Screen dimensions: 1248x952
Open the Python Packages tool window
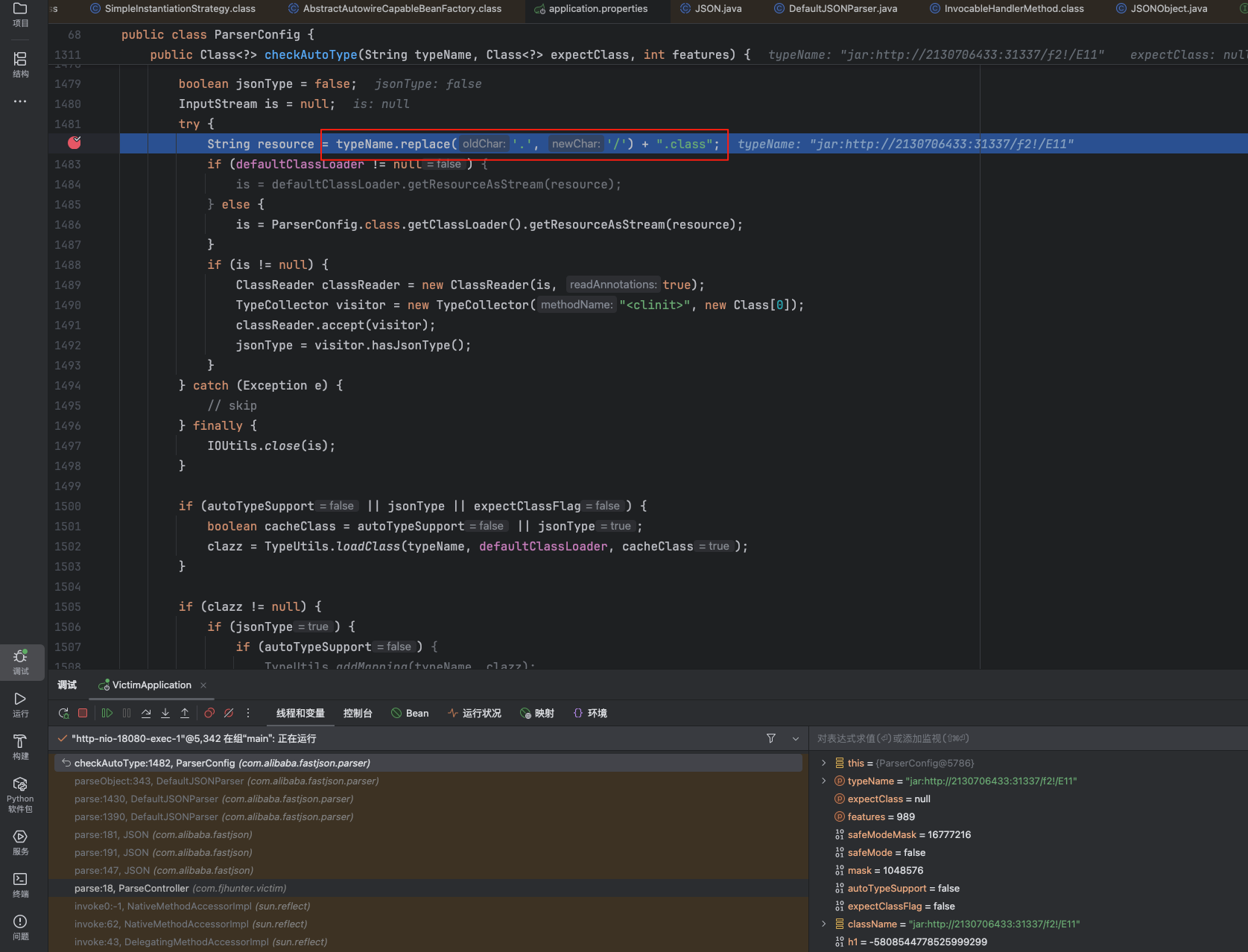(20, 795)
